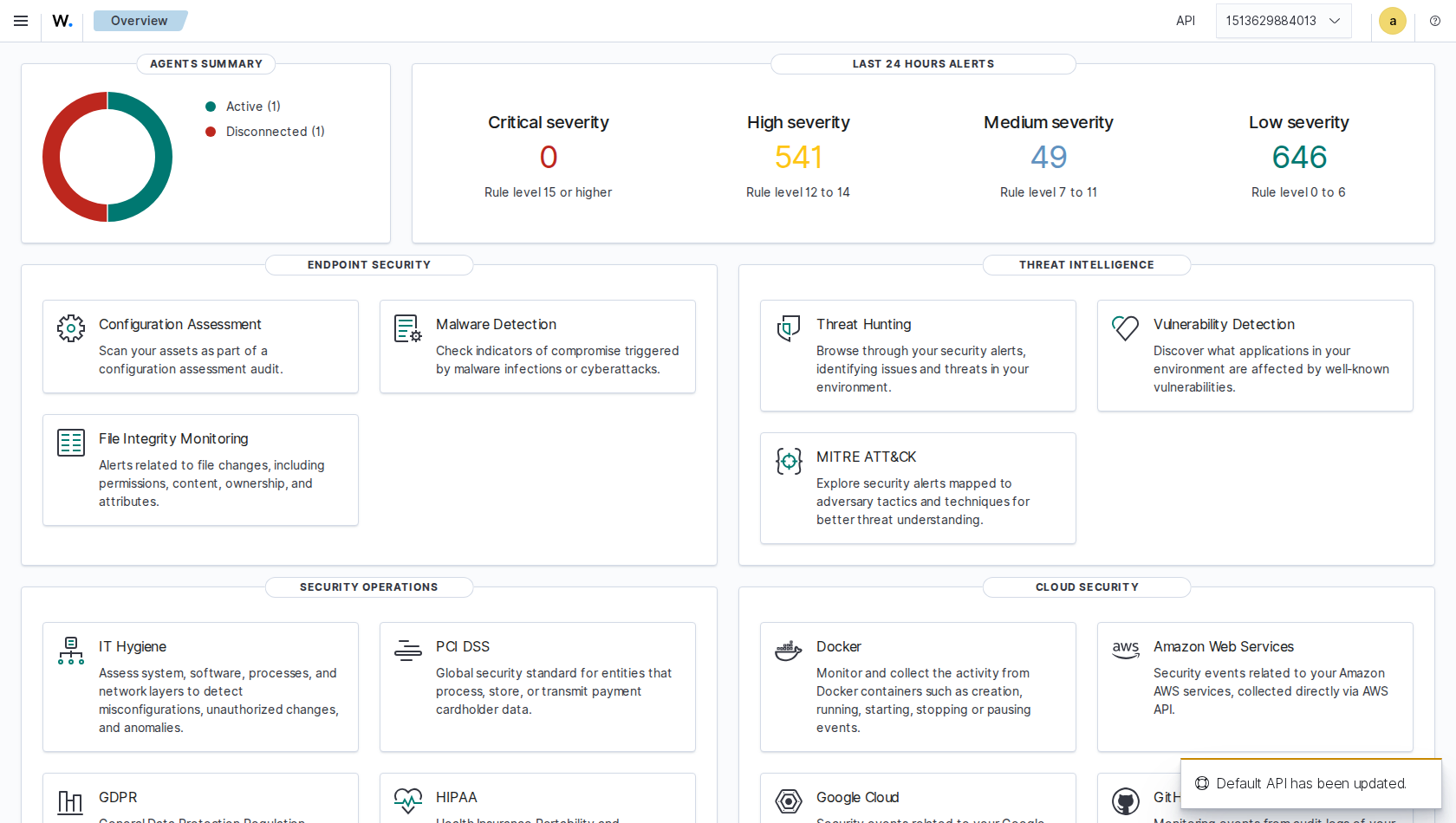Click the Configuration Assessment gear icon
The width and height of the screenshot is (1456, 823).
[71, 328]
